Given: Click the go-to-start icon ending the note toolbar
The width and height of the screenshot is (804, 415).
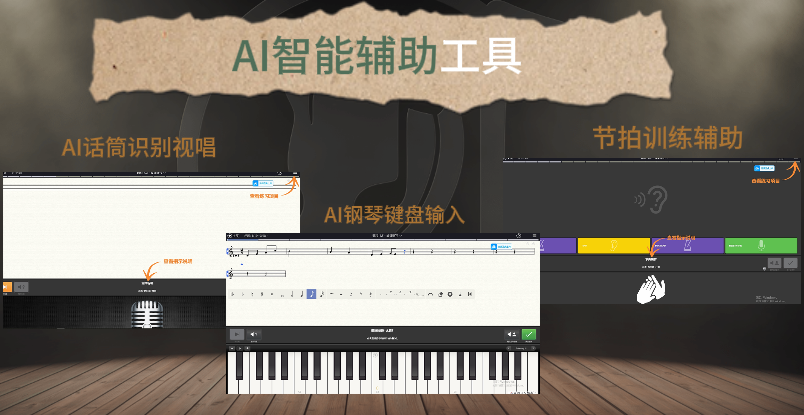Looking at the screenshot, I should pyautogui.click(x=470, y=294).
